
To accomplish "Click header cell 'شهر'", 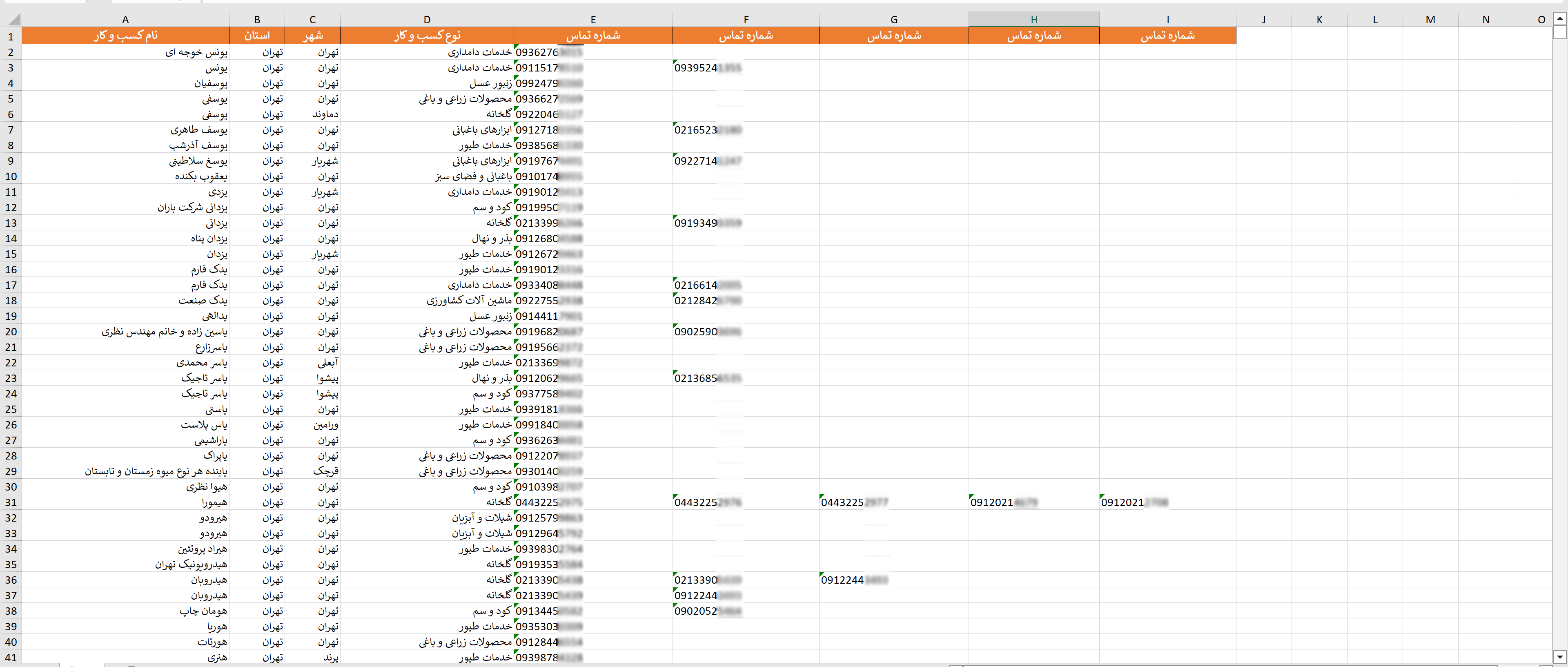I will click(x=312, y=35).
